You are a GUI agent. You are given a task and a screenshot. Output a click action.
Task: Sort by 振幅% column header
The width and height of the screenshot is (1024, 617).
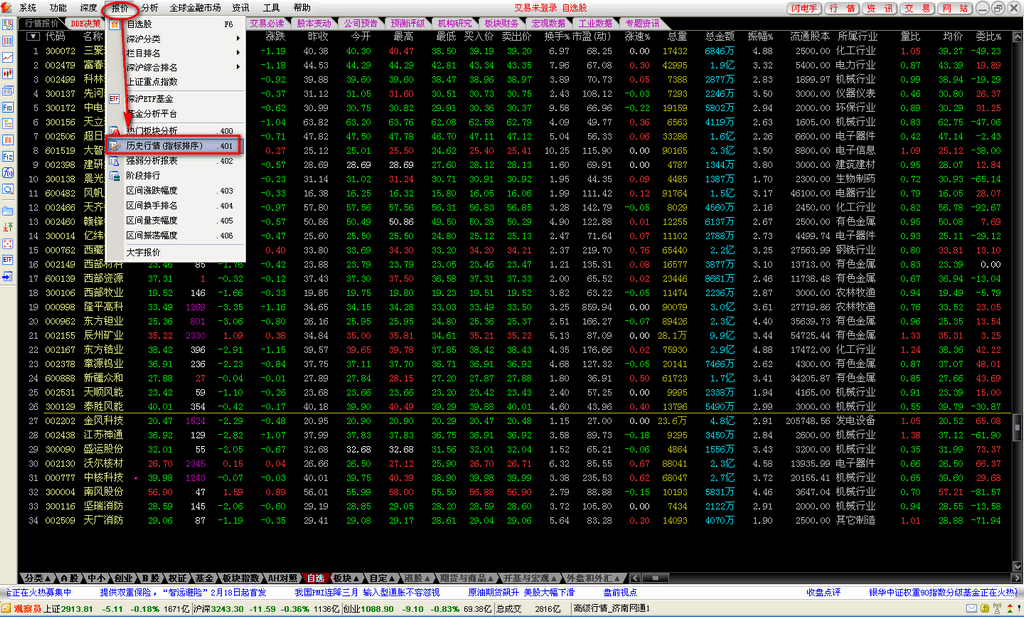coord(760,37)
